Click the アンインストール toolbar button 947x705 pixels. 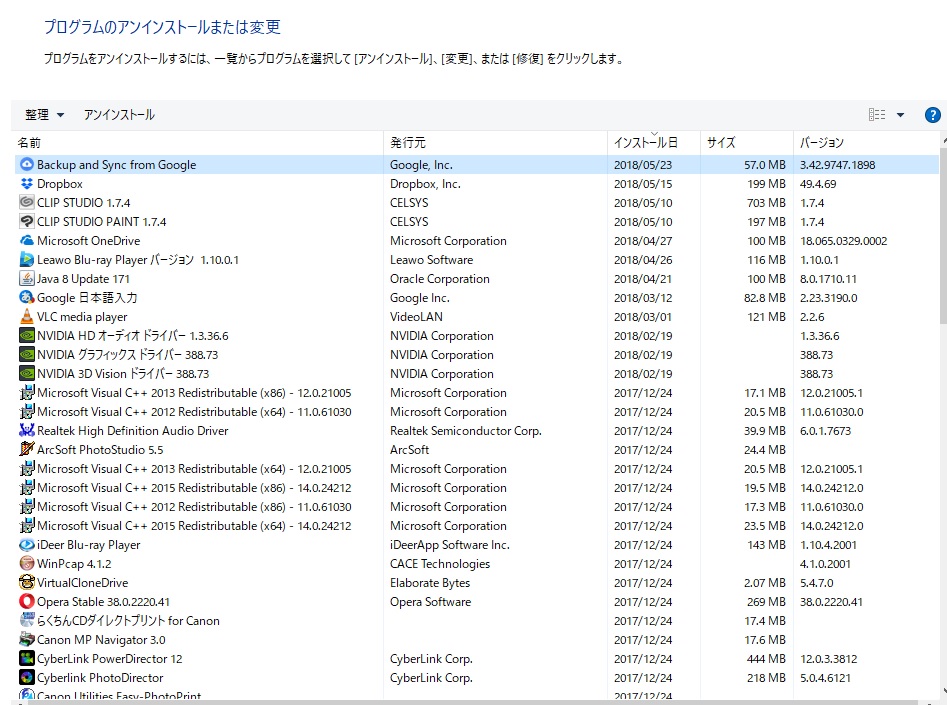pos(119,115)
